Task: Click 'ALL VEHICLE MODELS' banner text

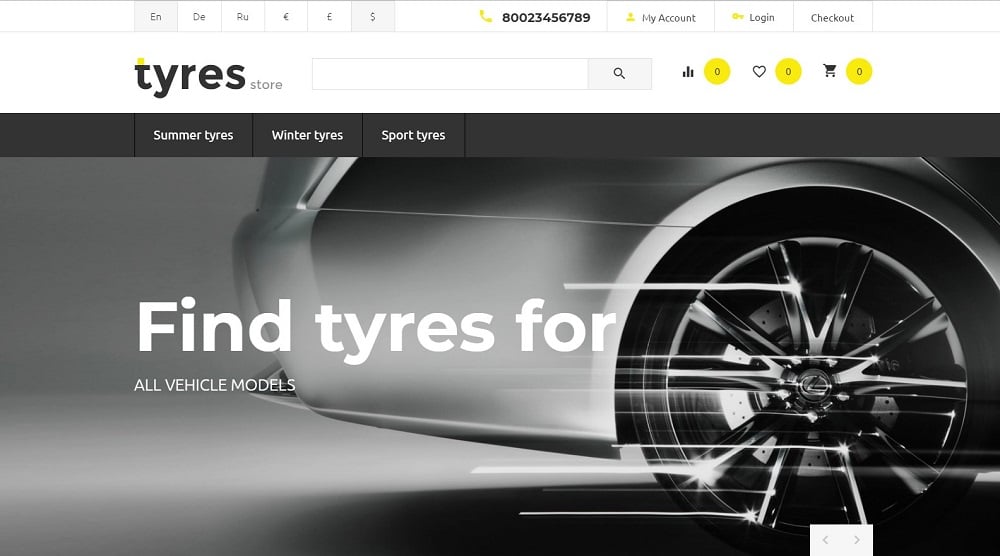Action: pyautogui.click(x=215, y=385)
